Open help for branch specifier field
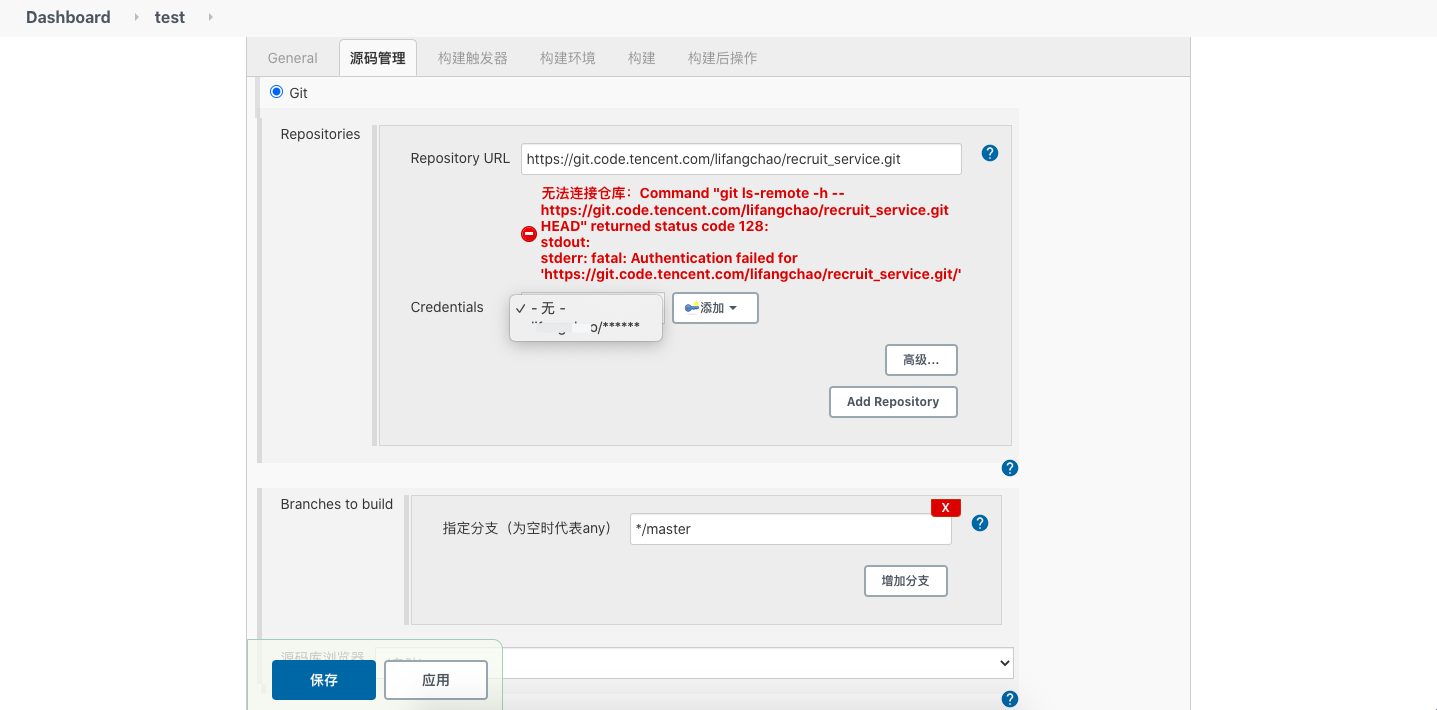Screen dimensions: 1437x710 pos(980,523)
